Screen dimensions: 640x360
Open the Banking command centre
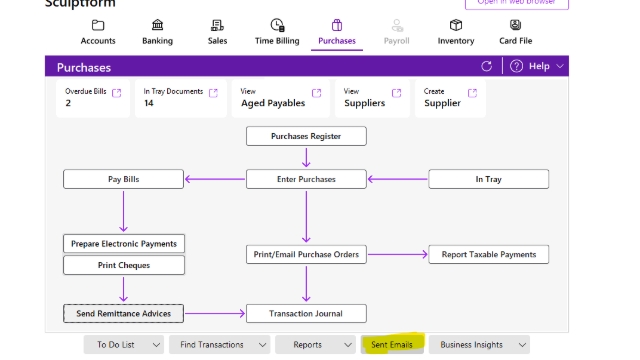tap(158, 32)
